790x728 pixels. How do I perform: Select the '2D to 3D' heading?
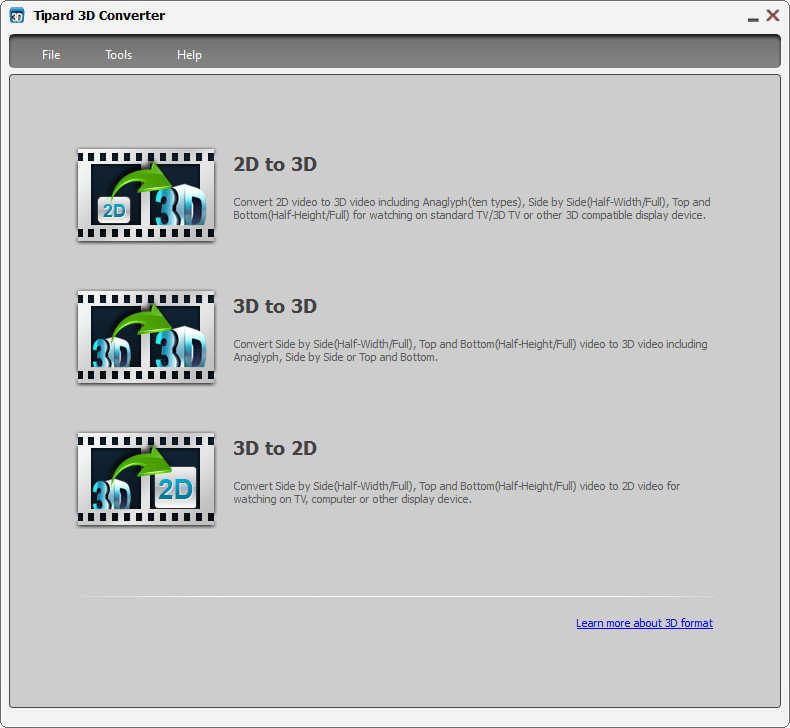(275, 164)
